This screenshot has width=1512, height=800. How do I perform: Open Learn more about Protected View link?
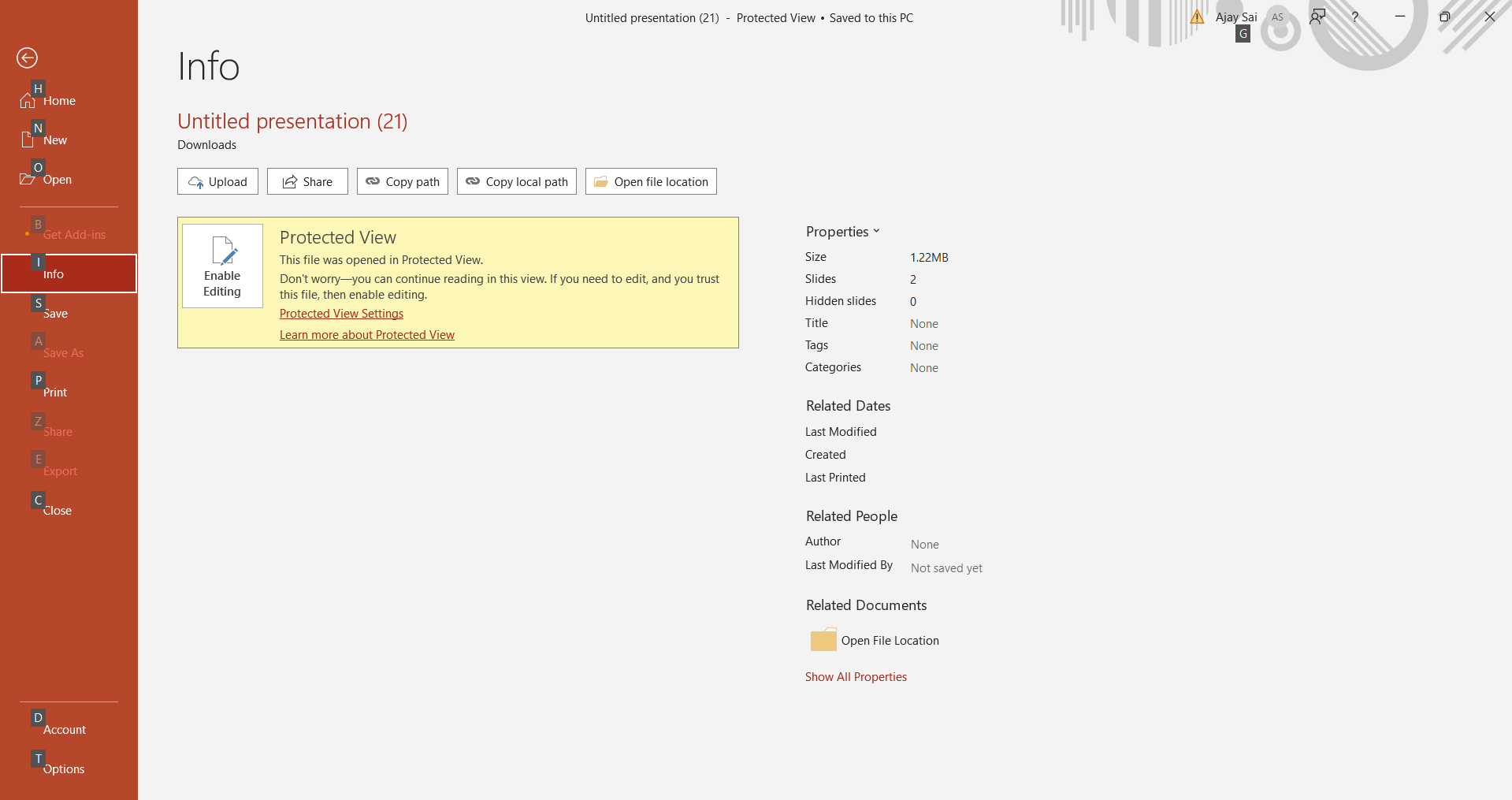(367, 335)
